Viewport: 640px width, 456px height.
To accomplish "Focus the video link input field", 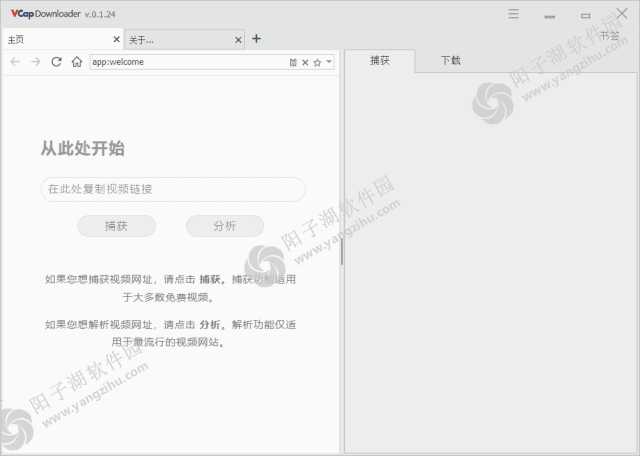I will [x=173, y=189].
